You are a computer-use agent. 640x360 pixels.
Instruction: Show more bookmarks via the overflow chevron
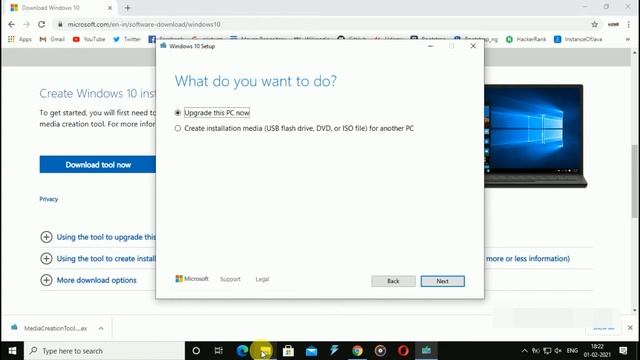[628, 39]
